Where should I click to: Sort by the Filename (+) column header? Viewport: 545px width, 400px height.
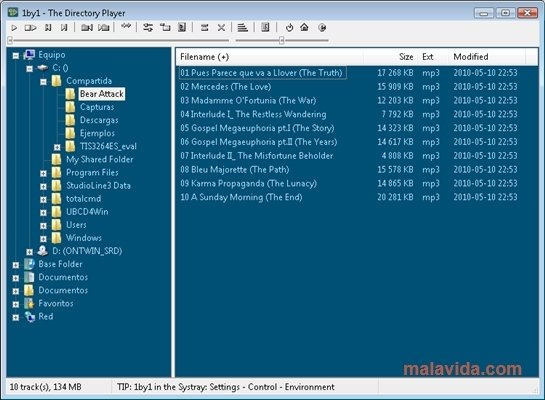[x=204, y=57]
